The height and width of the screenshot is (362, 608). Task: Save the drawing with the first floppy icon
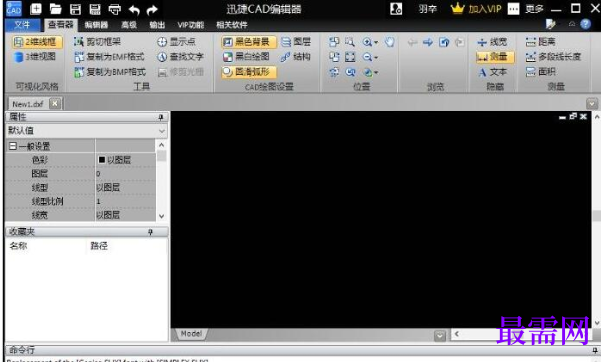tap(75, 9)
